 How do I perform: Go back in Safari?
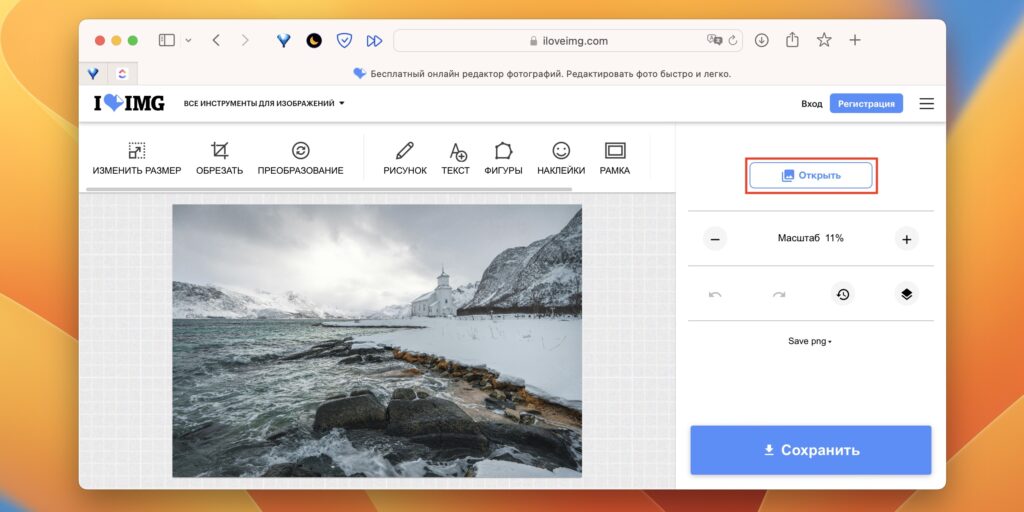pos(216,40)
